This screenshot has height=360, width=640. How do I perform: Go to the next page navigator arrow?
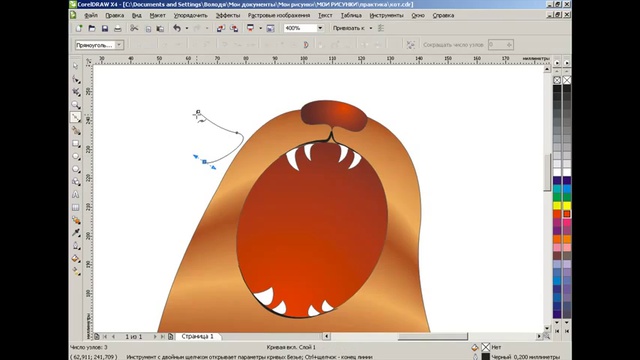coord(155,337)
